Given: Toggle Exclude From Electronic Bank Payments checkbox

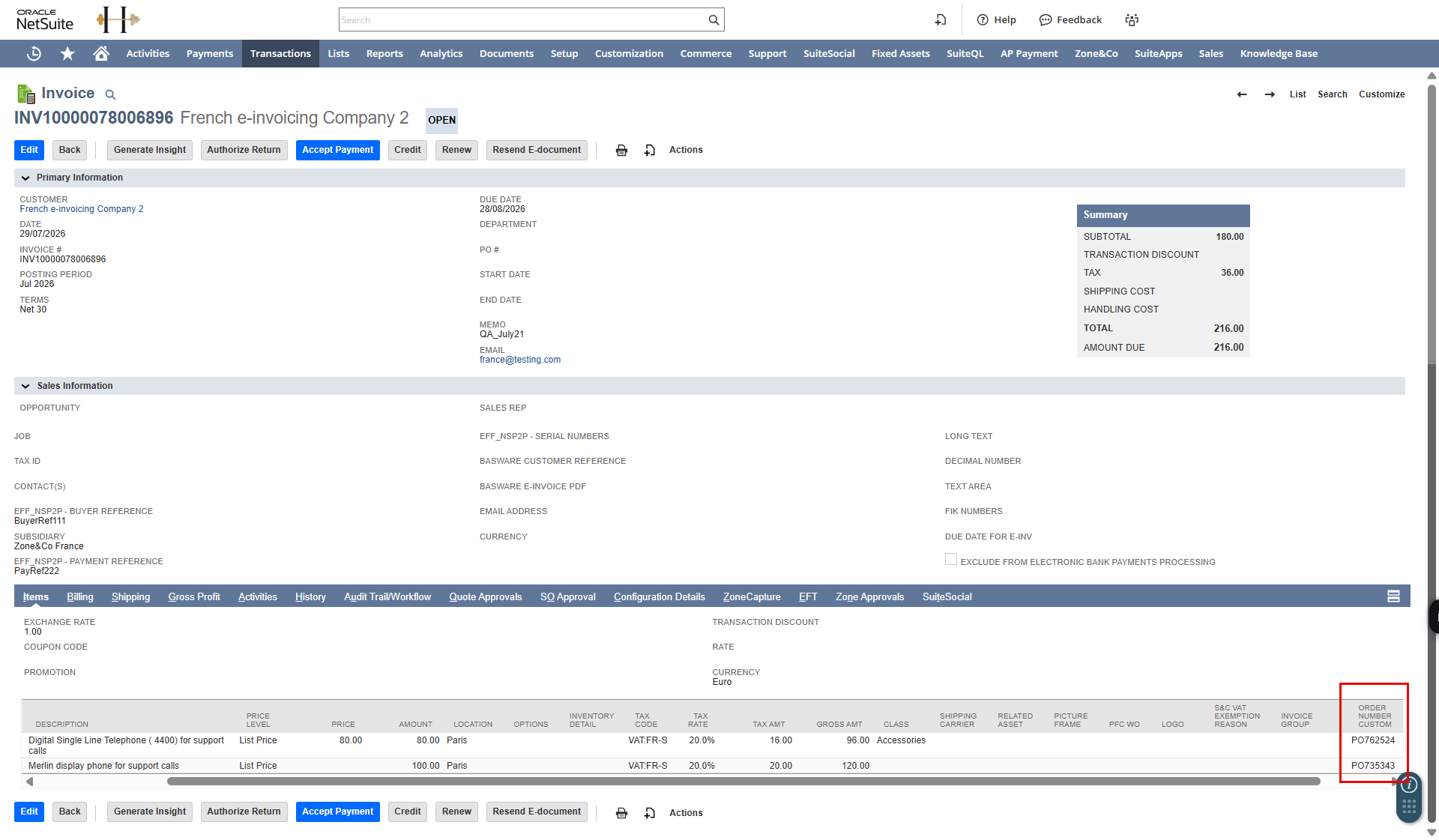Looking at the screenshot, I should coord(951,560).
